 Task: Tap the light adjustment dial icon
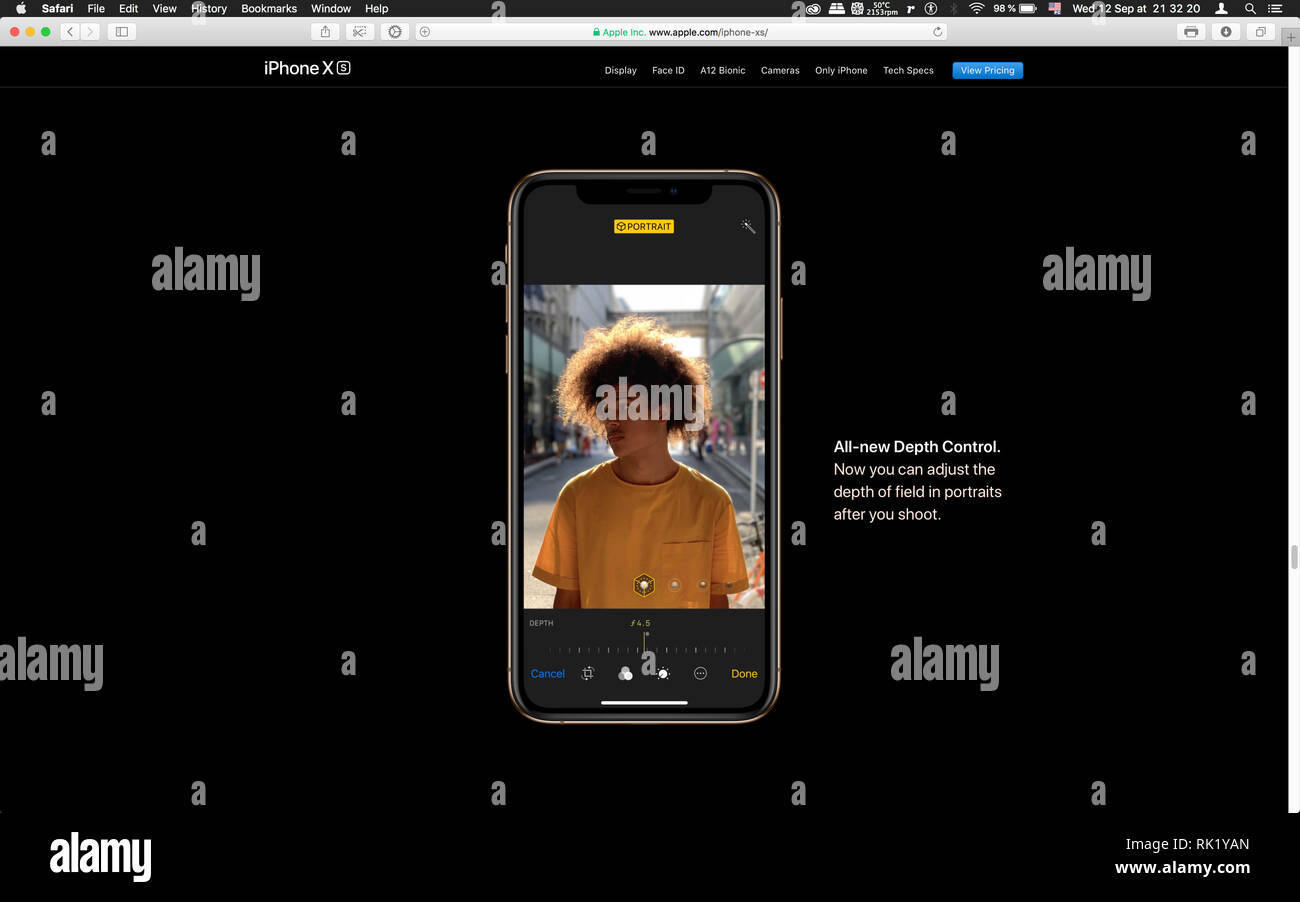point(662,674)
